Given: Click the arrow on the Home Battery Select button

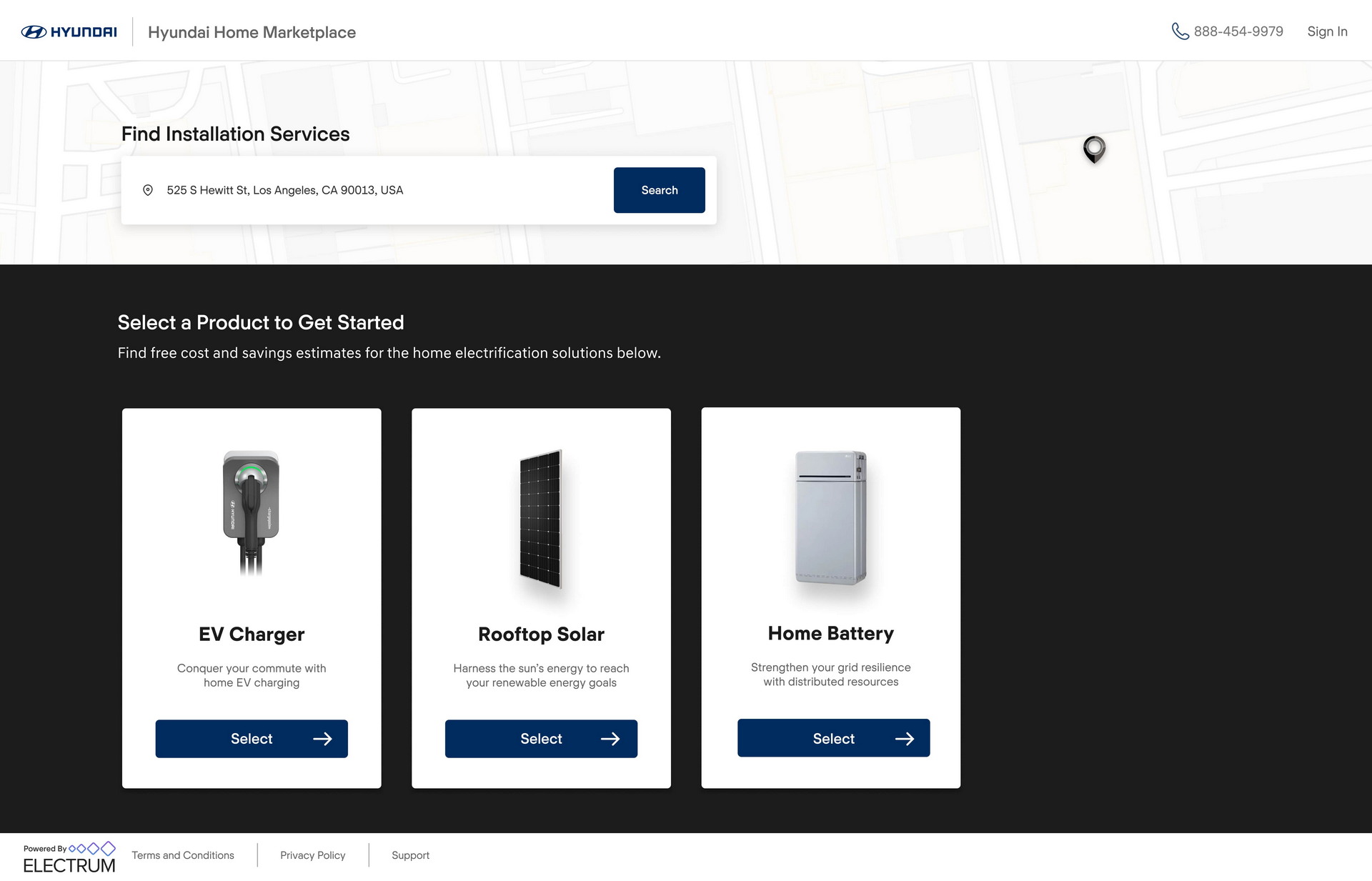Looking at the screenshot, I should [905, 739].
